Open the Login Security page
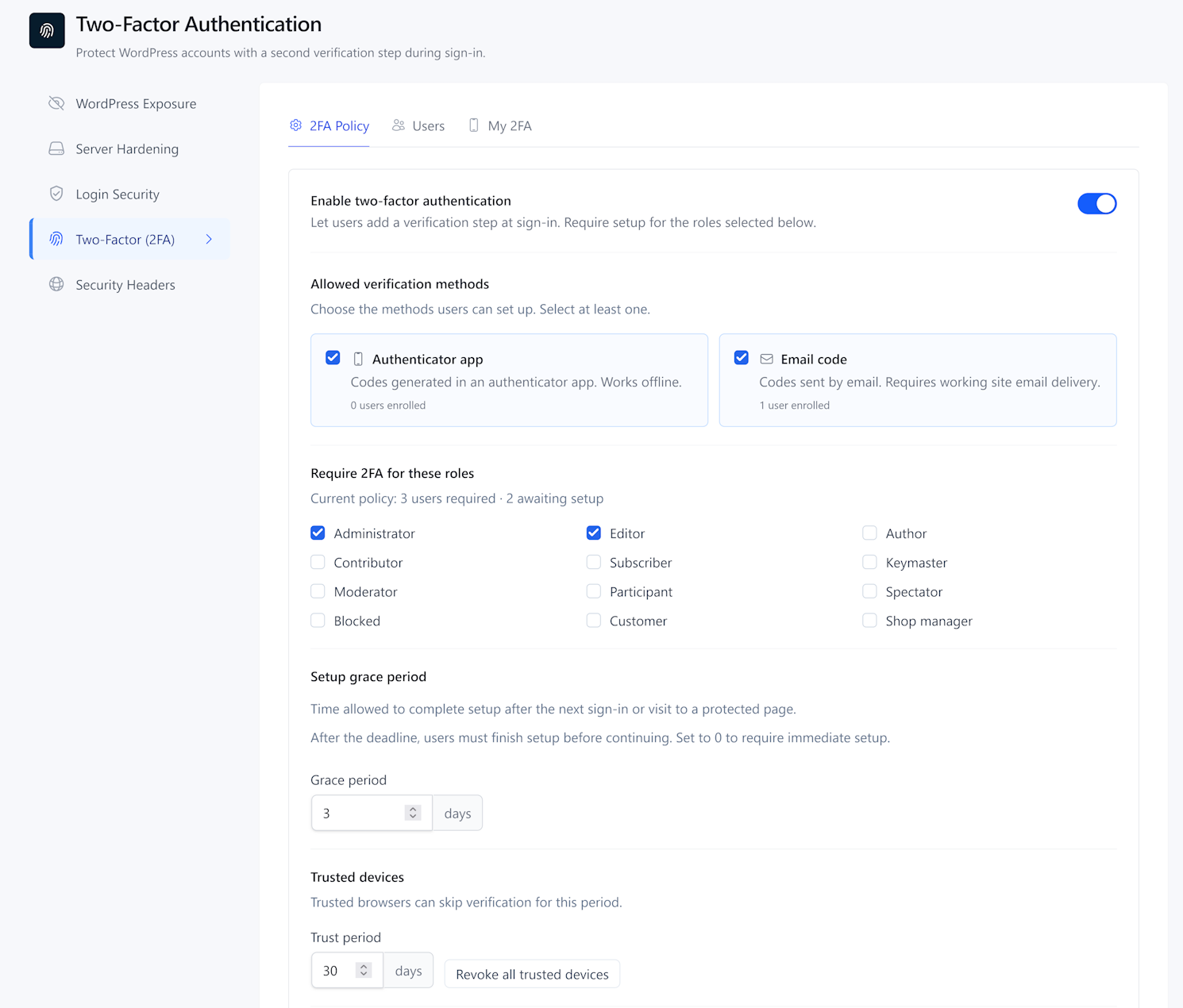The image size is (1183, 1008). [x=129, y=194]
